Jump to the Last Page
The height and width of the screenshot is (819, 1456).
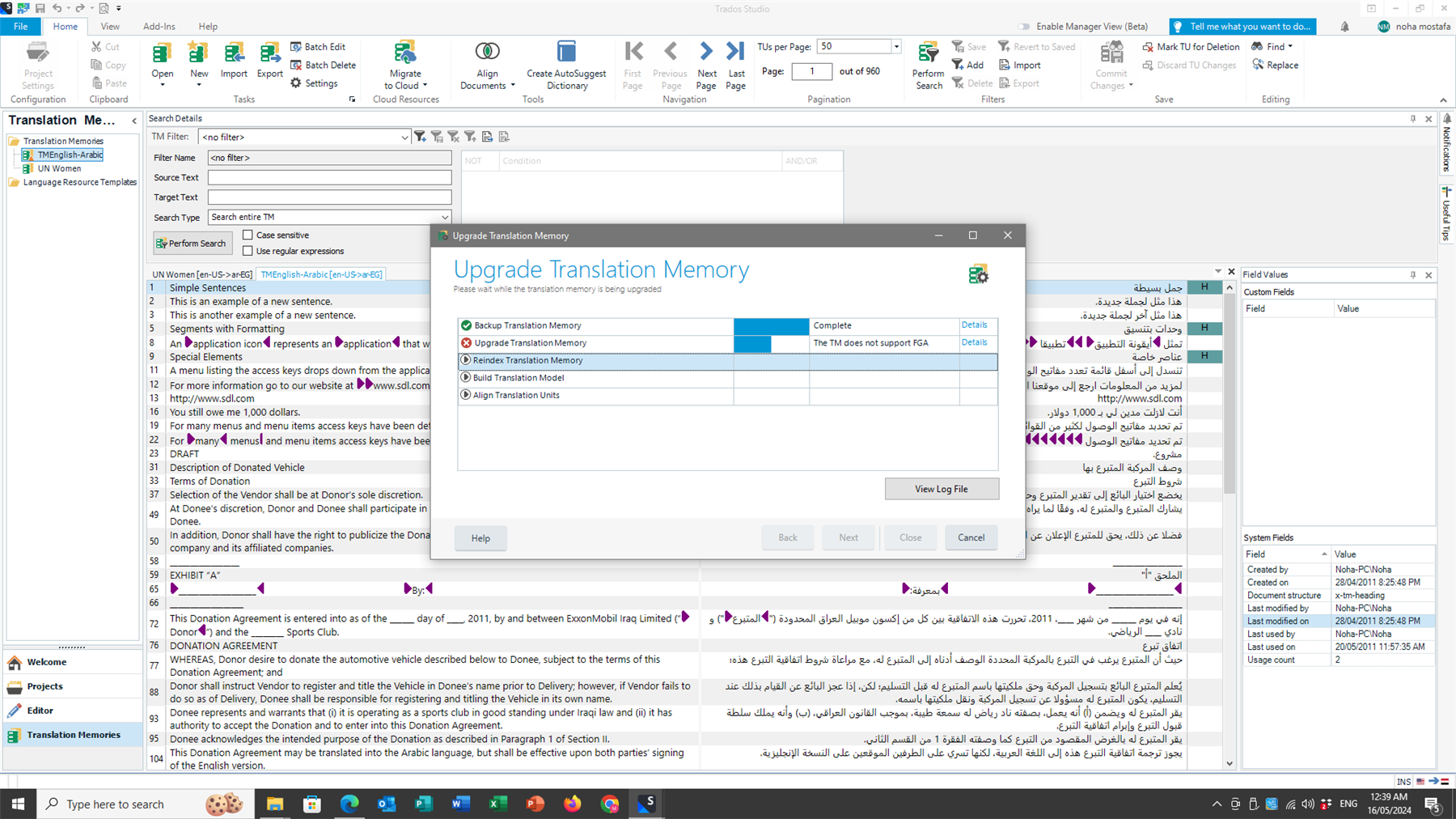735,52
